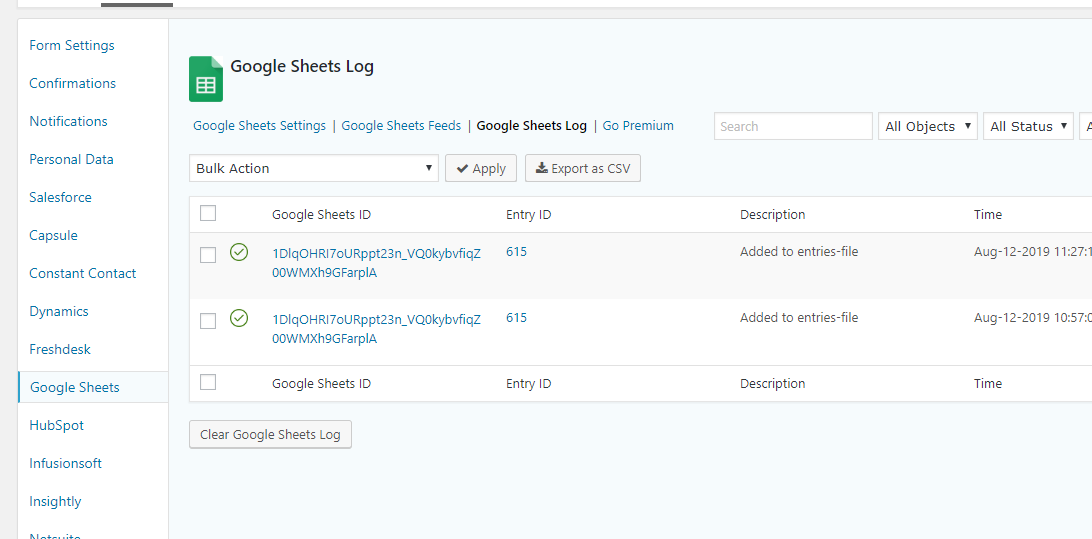Check the checkbox on the 10:57 log row
1092x539 pixels.
[208, 320]
